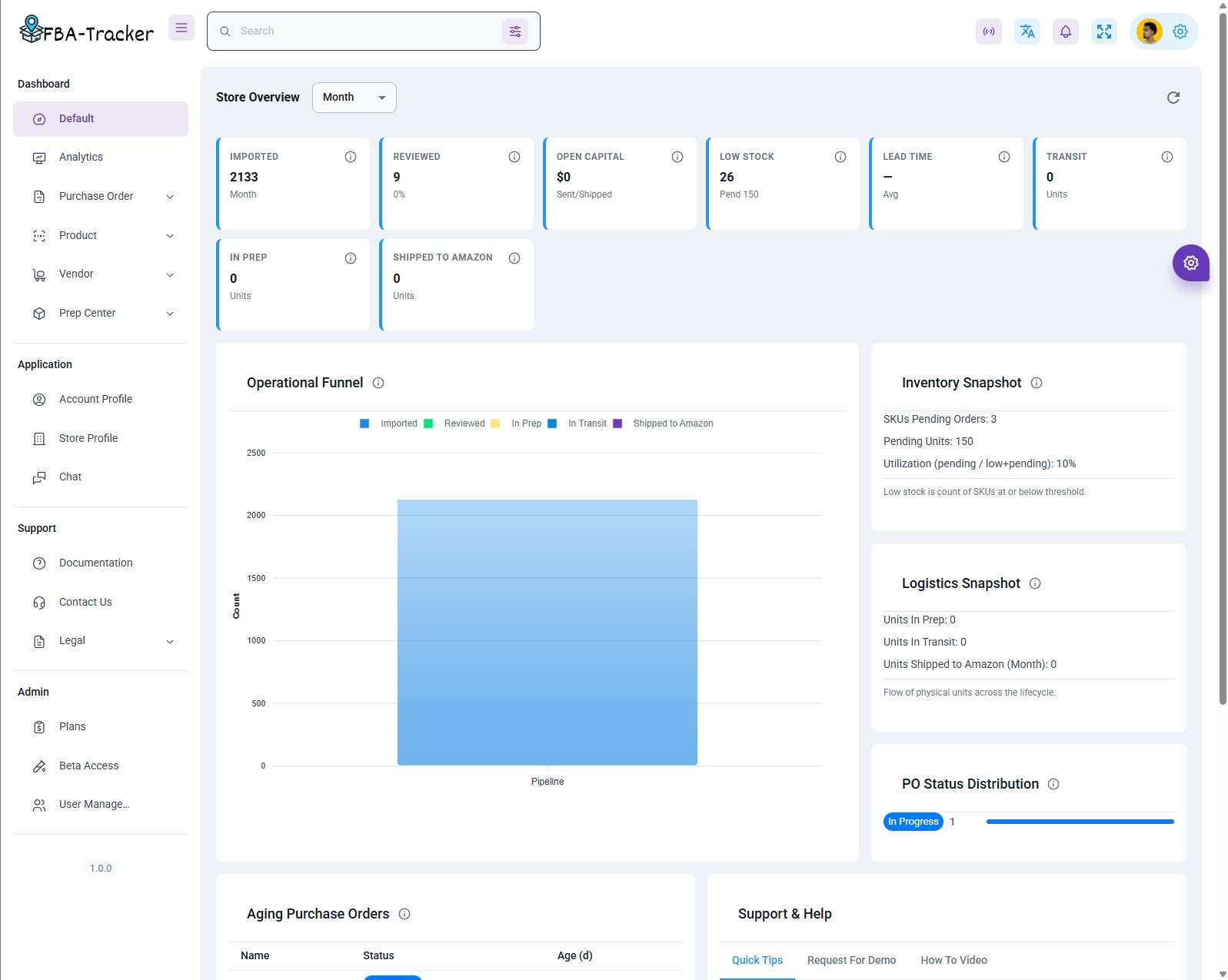Open Store Profile page
1228x980 pixels.
[101, 439]
